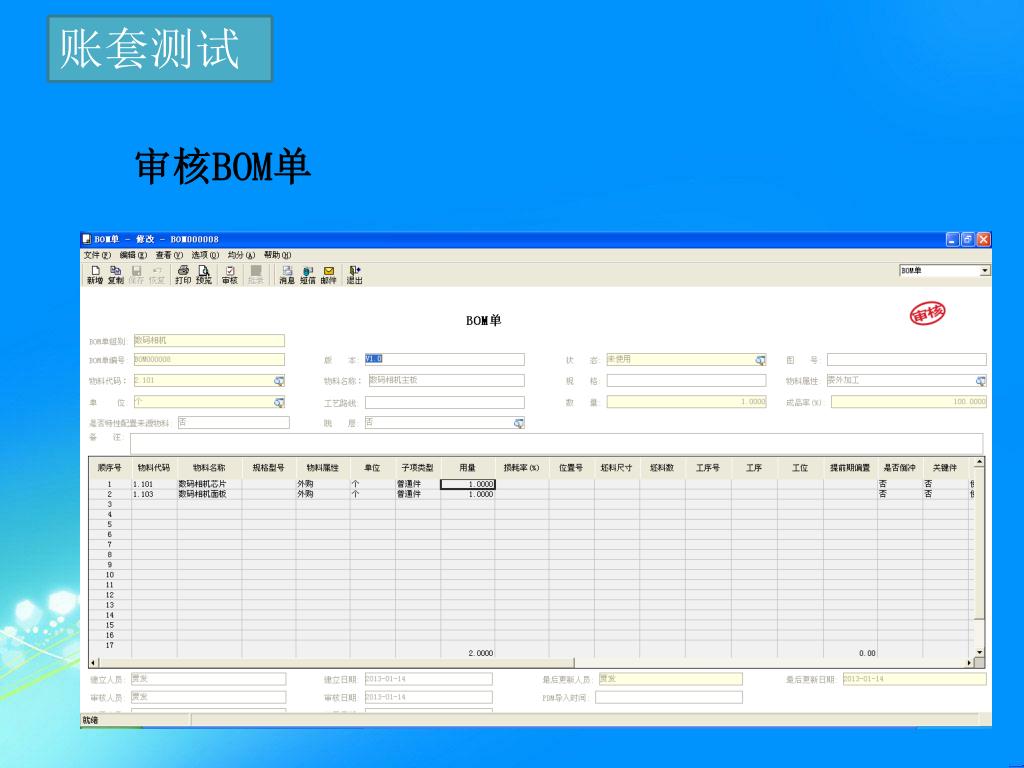This screenshot has height=768, width=1024.
Task: Open the BOM单 dropdown in the toolbar
Action: pos(985,270)
